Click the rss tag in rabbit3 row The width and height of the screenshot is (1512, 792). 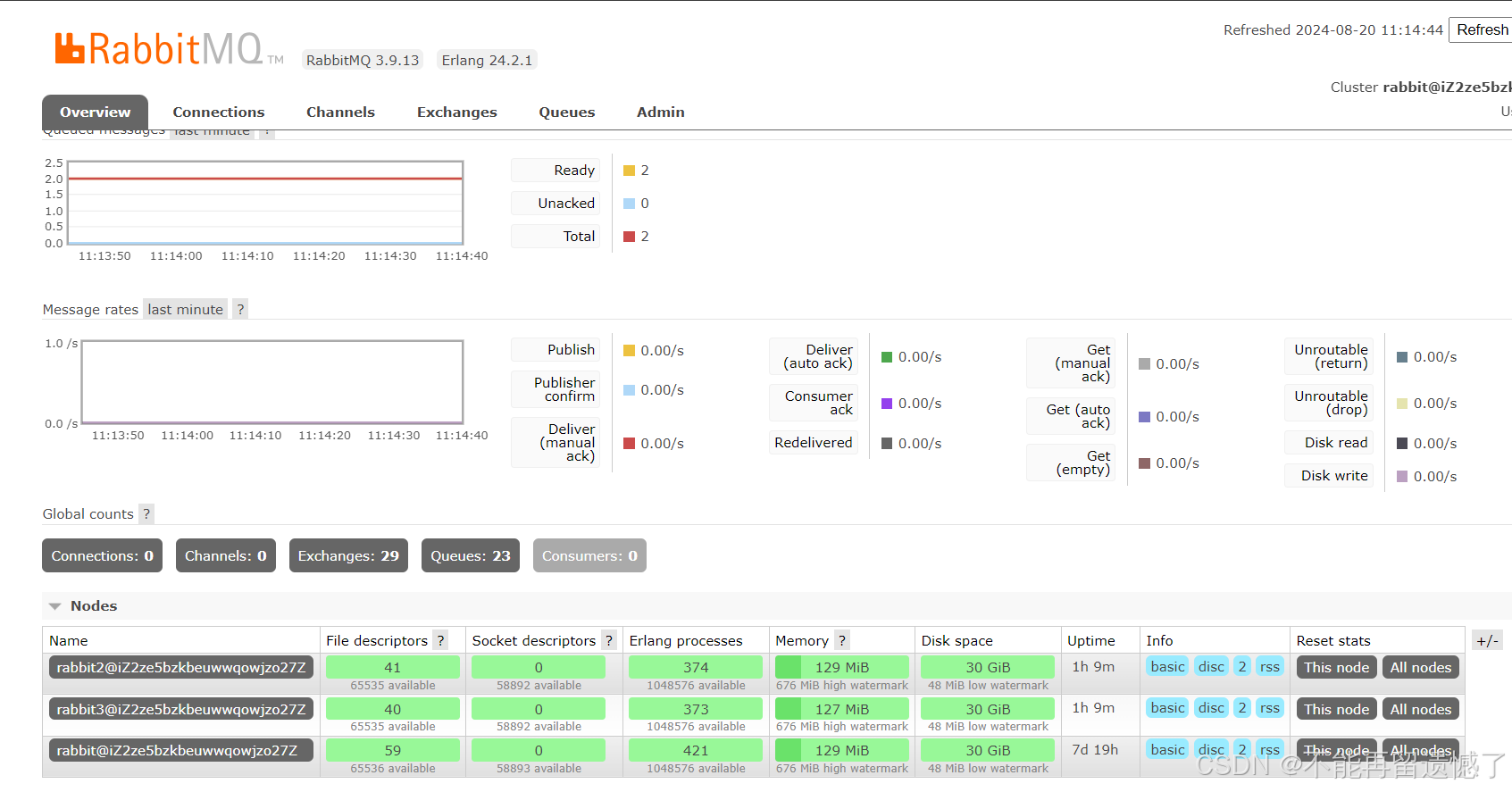tap(1269, 707)
